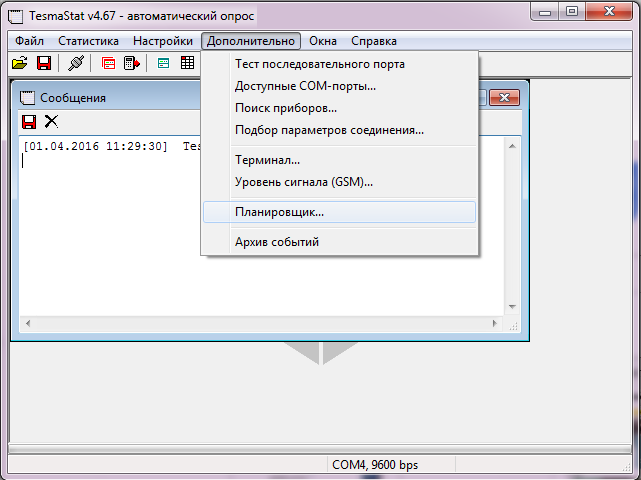Select Тест последовательного порта

pyautogui.click(x=339, y=64)
